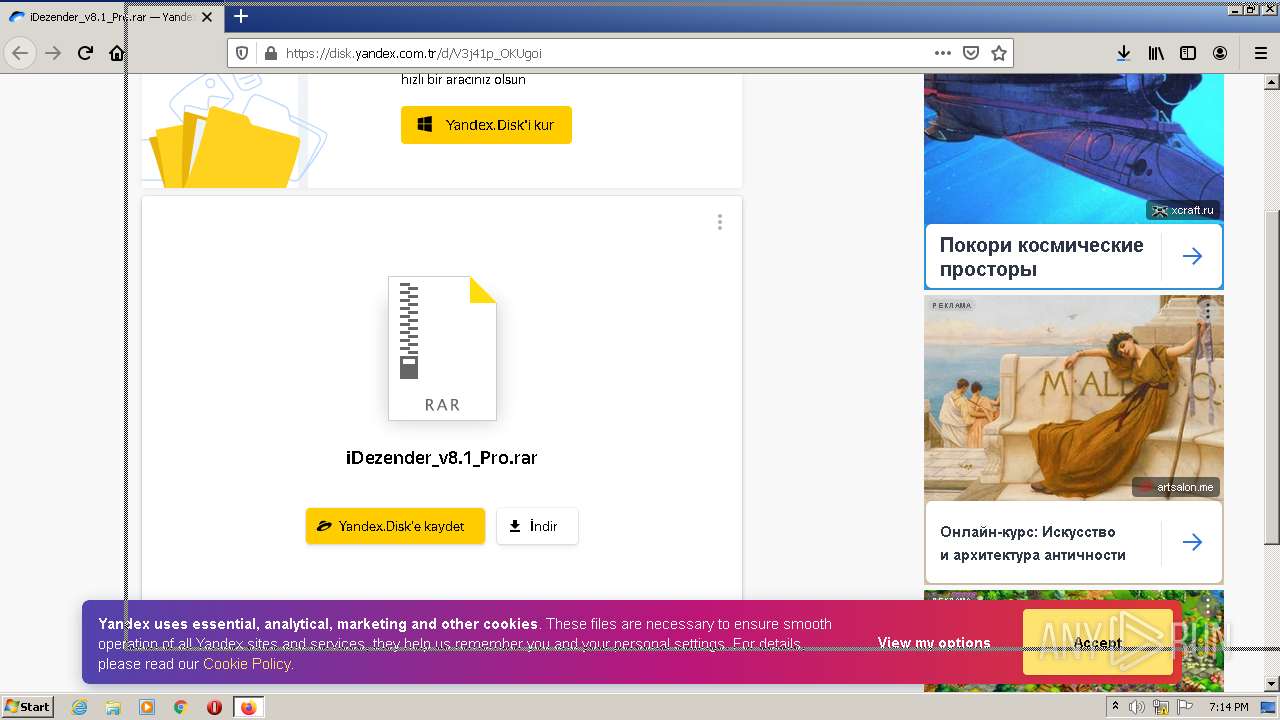Show hidden system tray icons
Viewport: 1280px width, 720px height.
tap(1115, 707)
